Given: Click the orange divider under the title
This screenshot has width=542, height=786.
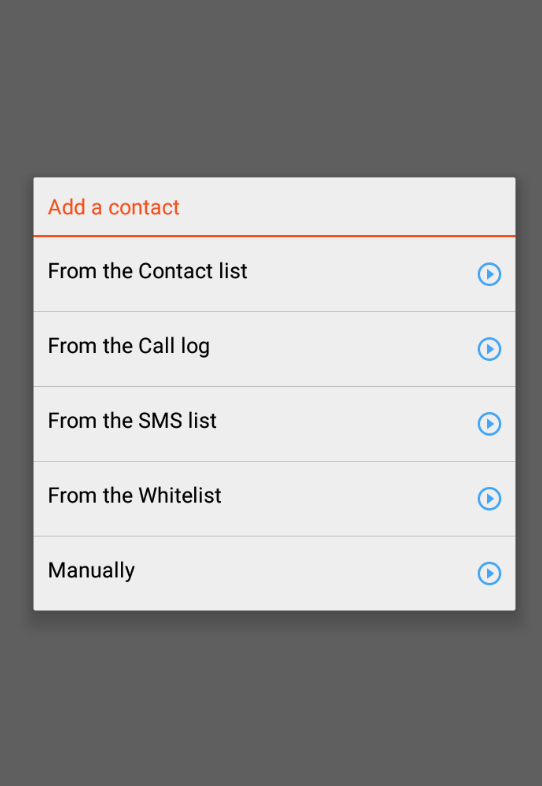Looking at the screenshot, I should (274, 236).
